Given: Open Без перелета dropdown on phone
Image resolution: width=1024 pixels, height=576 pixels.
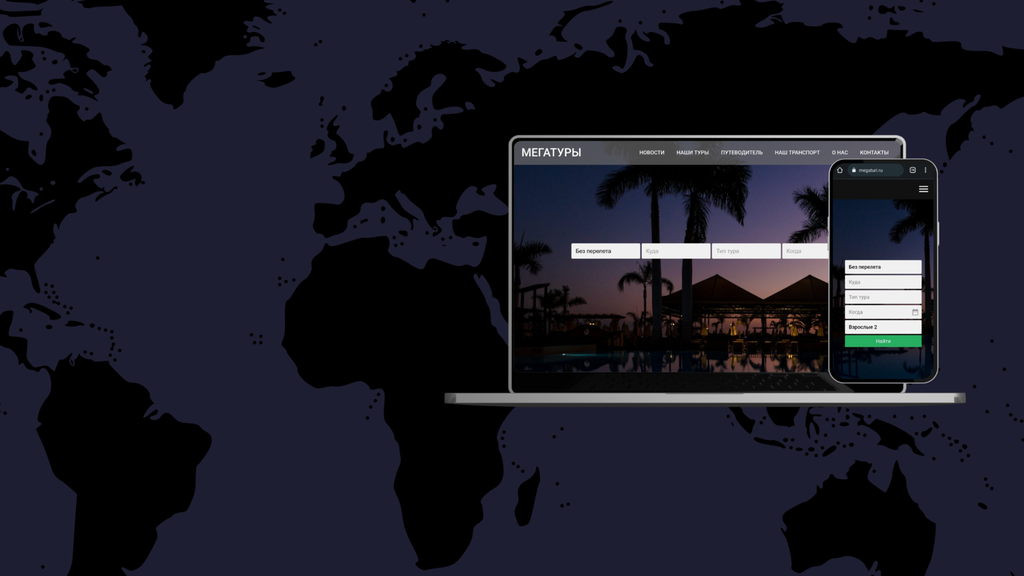Looking at the screenshot, I should coord(882,267).
